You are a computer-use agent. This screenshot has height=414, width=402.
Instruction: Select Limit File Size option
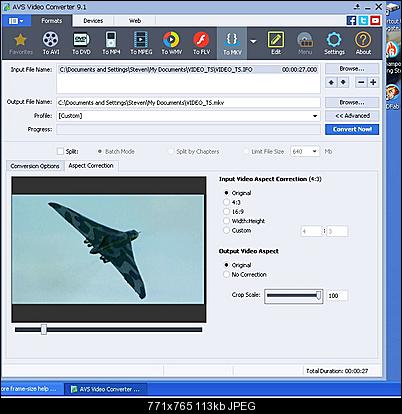[x=246, y=152]
